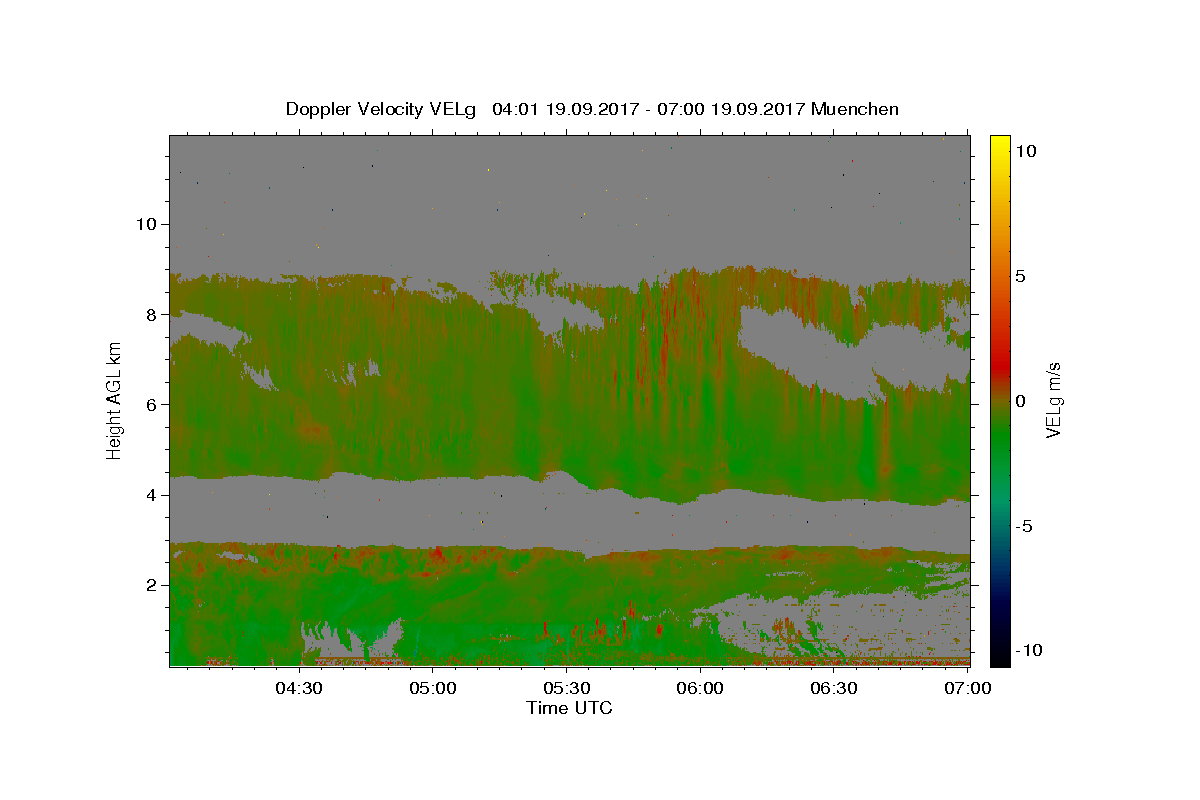Click the 04:30 time axis label
The width and height of the screenshot is (1200, 800).
tap(298, 688)
